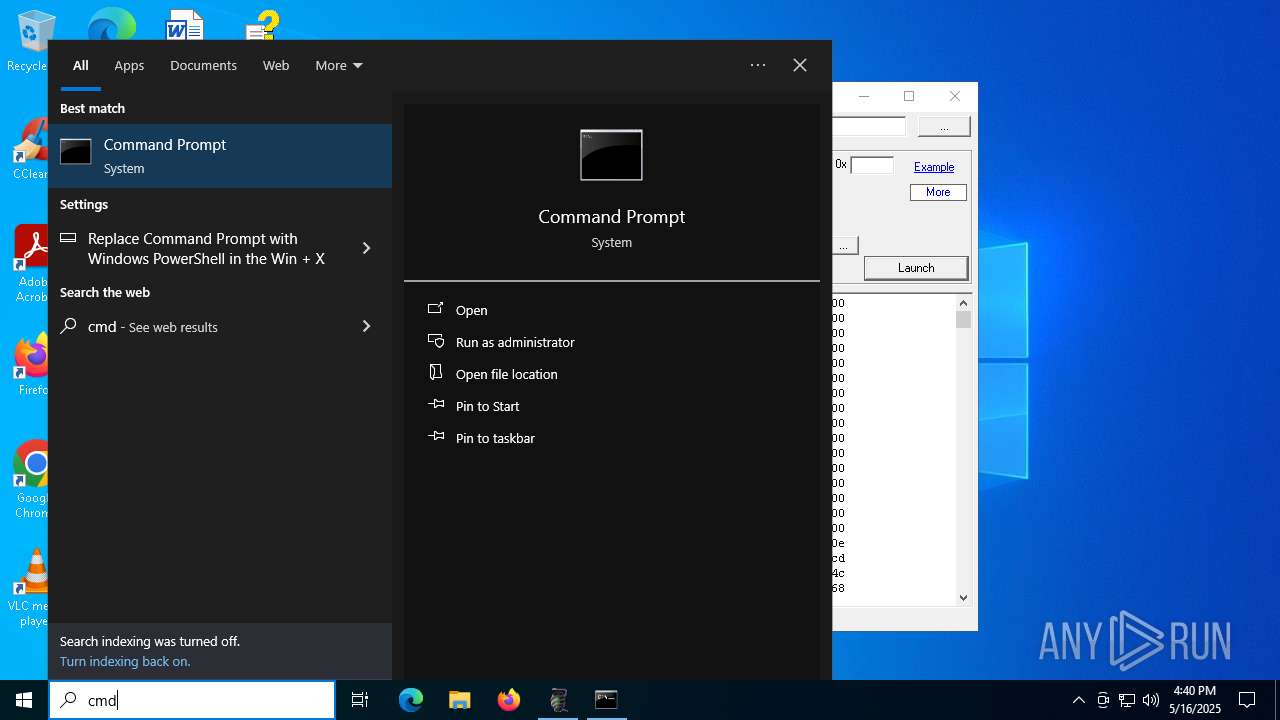The width and height of the screenshot is (1280, 720).
Task: Click the scrollbar thumb in hex list
Action: tap(963, 320)
